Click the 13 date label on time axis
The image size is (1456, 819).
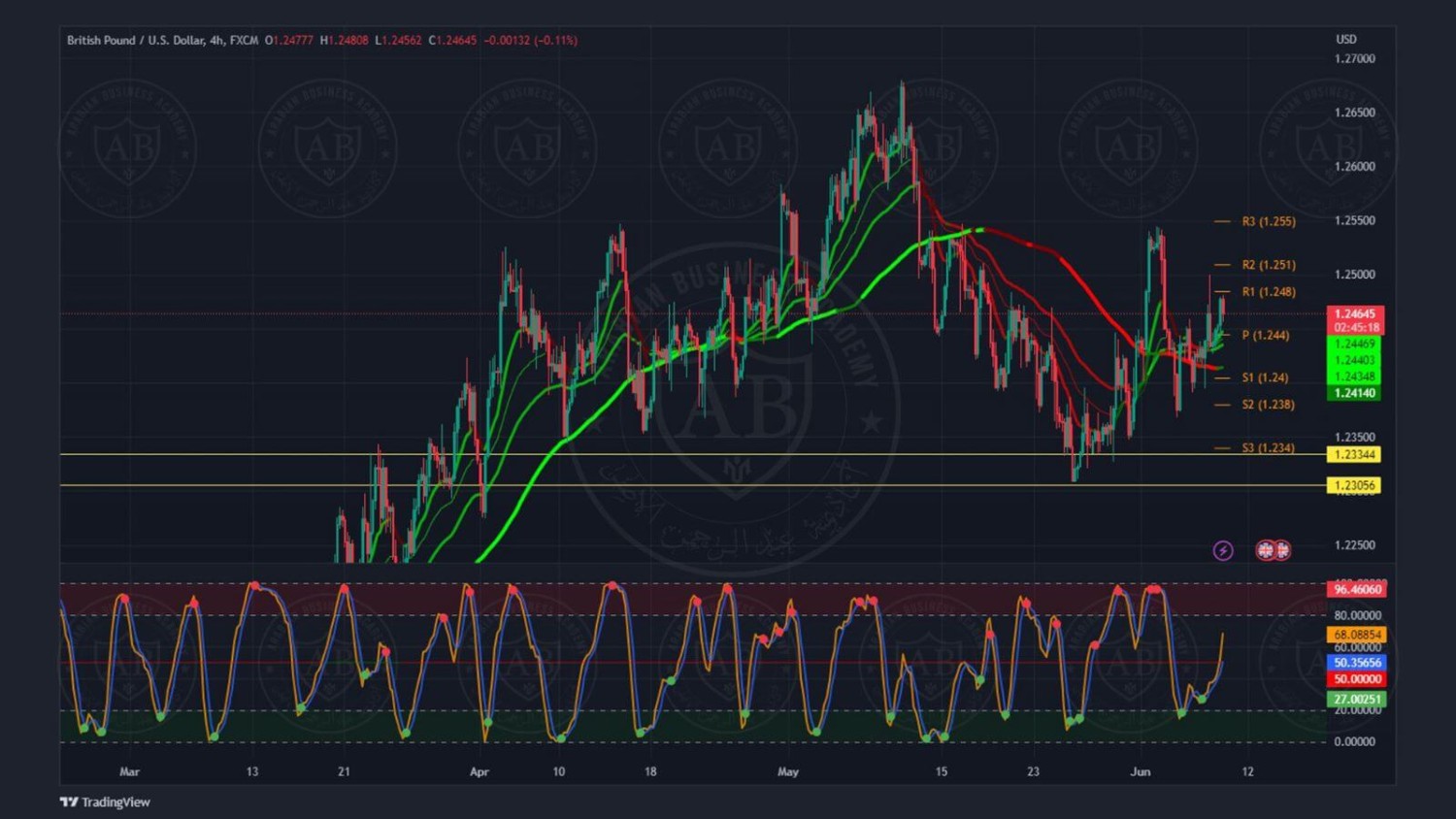[x=252, y=772]
